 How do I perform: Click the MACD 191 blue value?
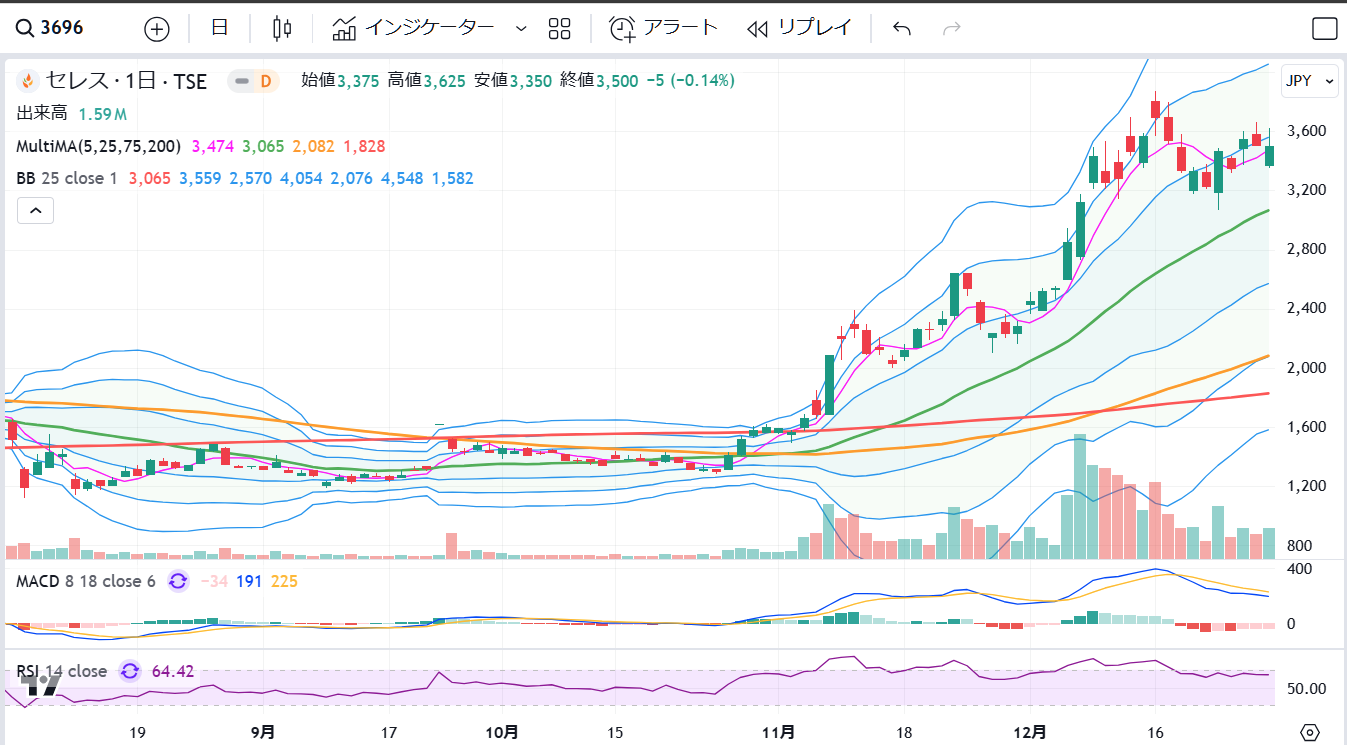(248, 581)
